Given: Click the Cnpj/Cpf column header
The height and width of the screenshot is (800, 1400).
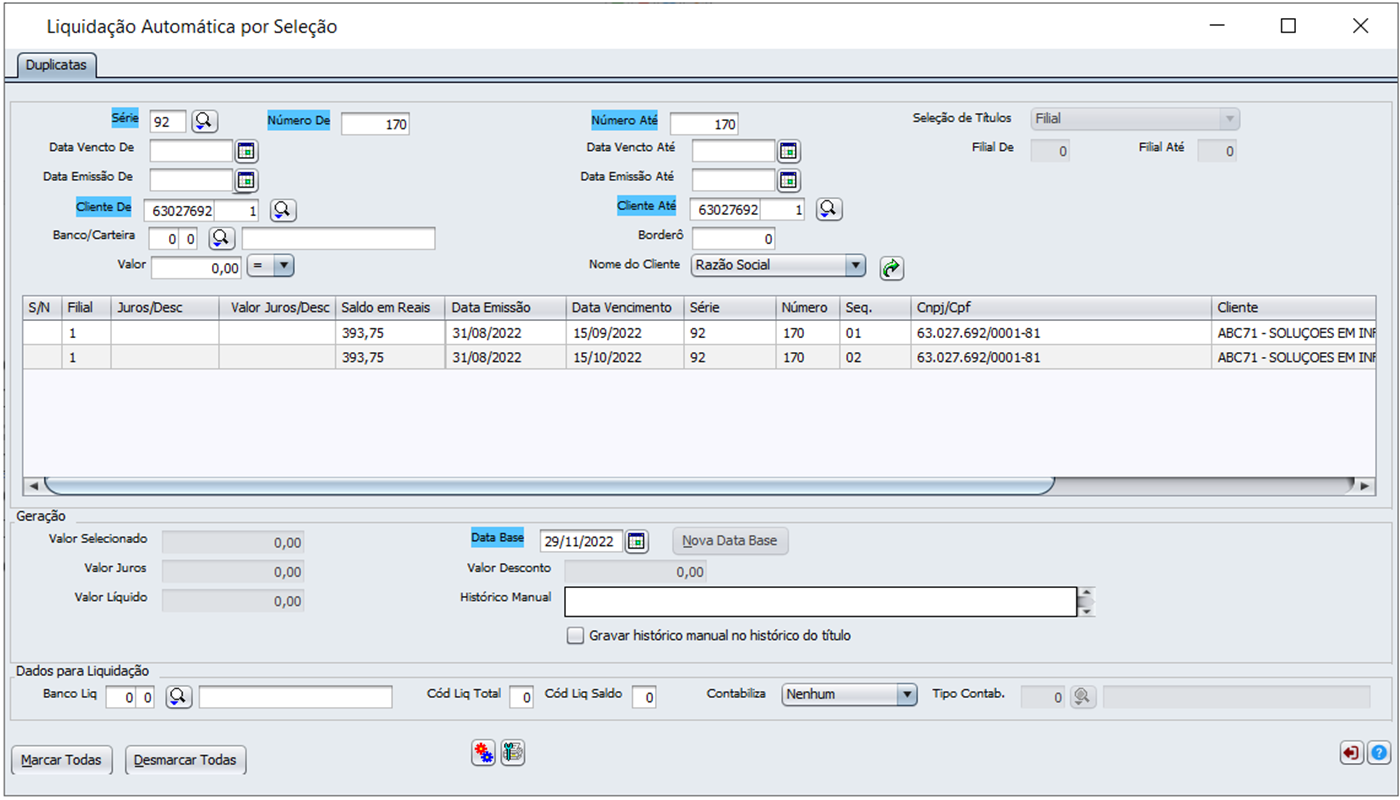Looking at the screenshot, I should click(x=1061, y=307).
